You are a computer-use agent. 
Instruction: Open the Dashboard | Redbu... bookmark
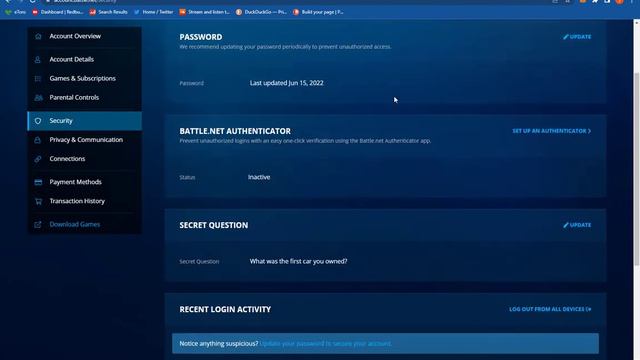pos(58,12)
